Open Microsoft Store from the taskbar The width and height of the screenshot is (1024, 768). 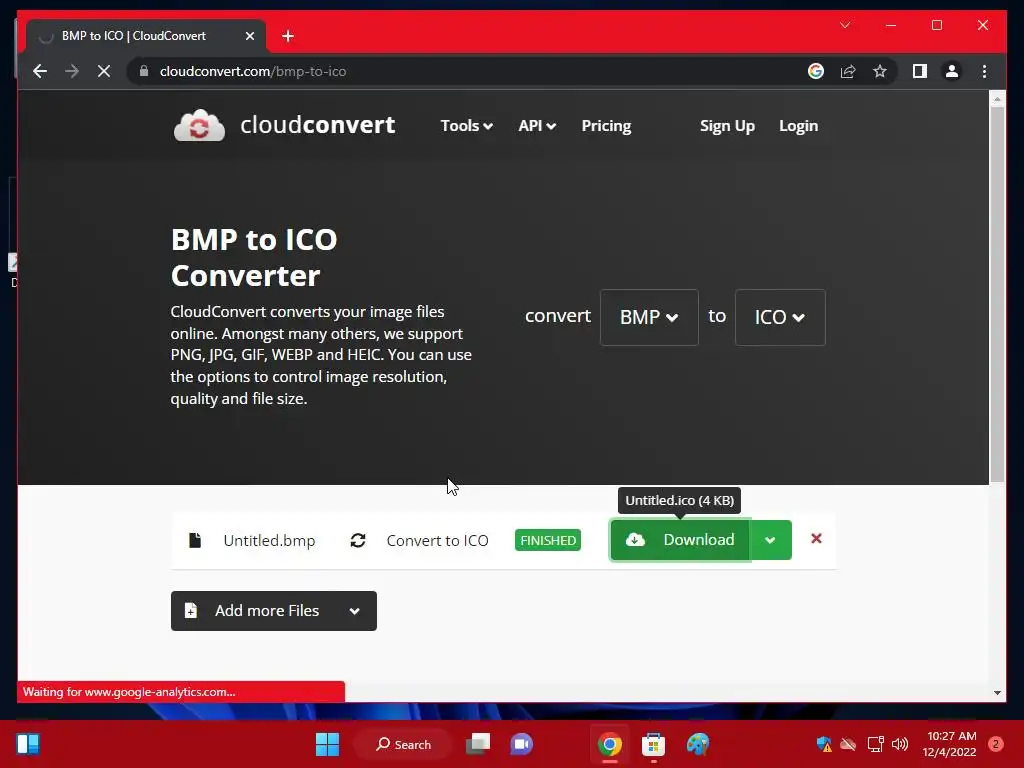point(653,744)
